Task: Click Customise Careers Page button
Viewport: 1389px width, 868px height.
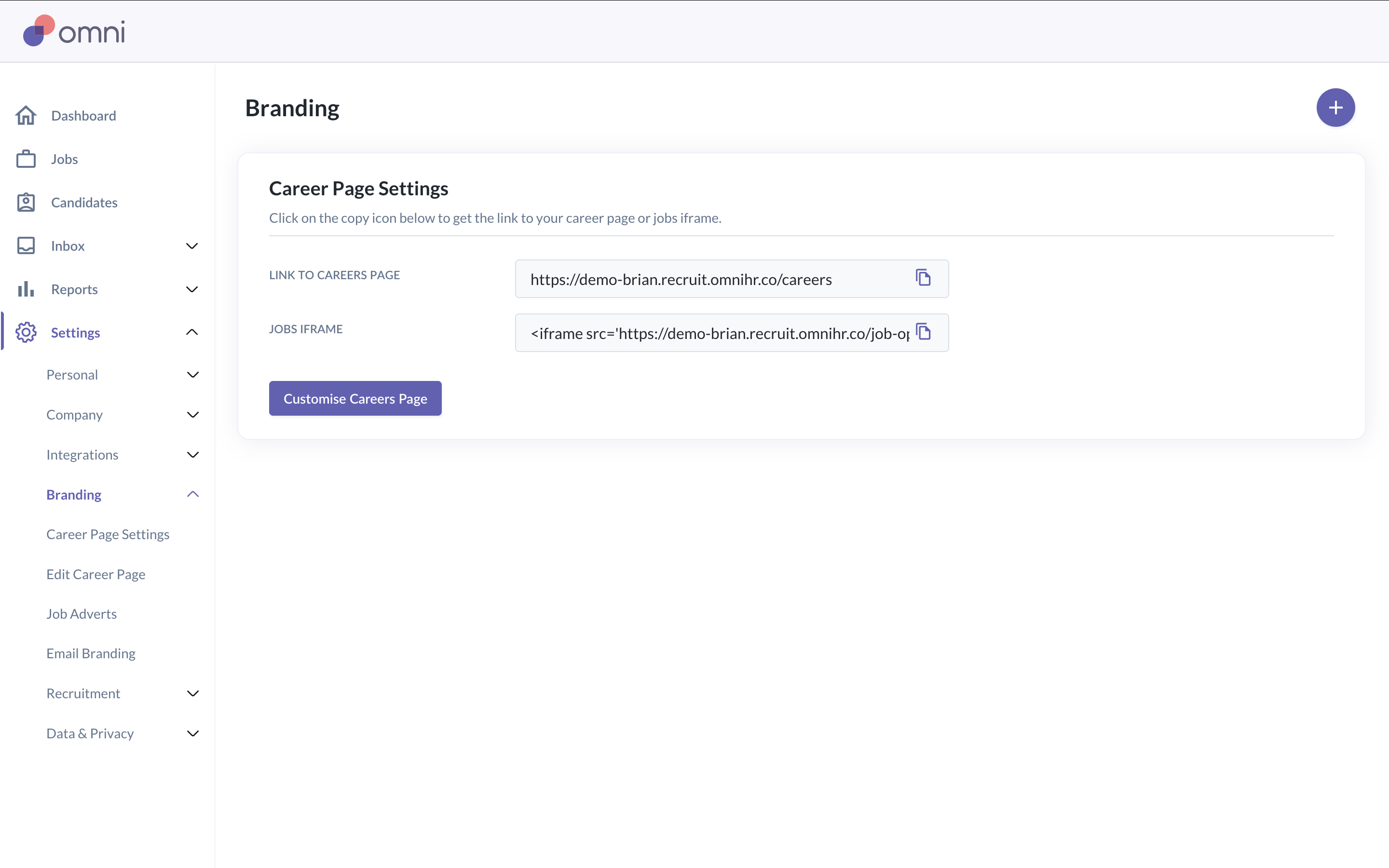Action: click(355, 398)
